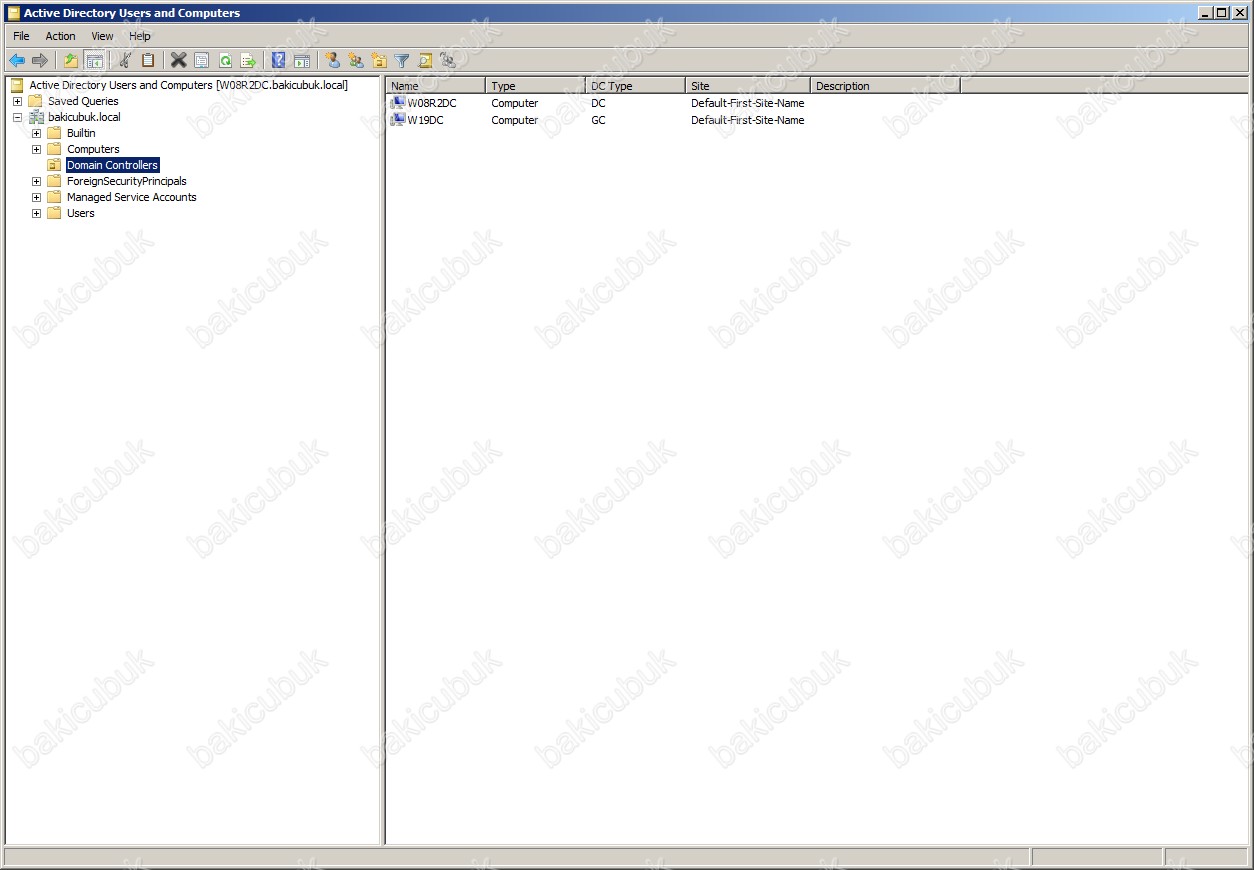Open the File menu
Screen dimensions: 1254x870
pos(21,36)
